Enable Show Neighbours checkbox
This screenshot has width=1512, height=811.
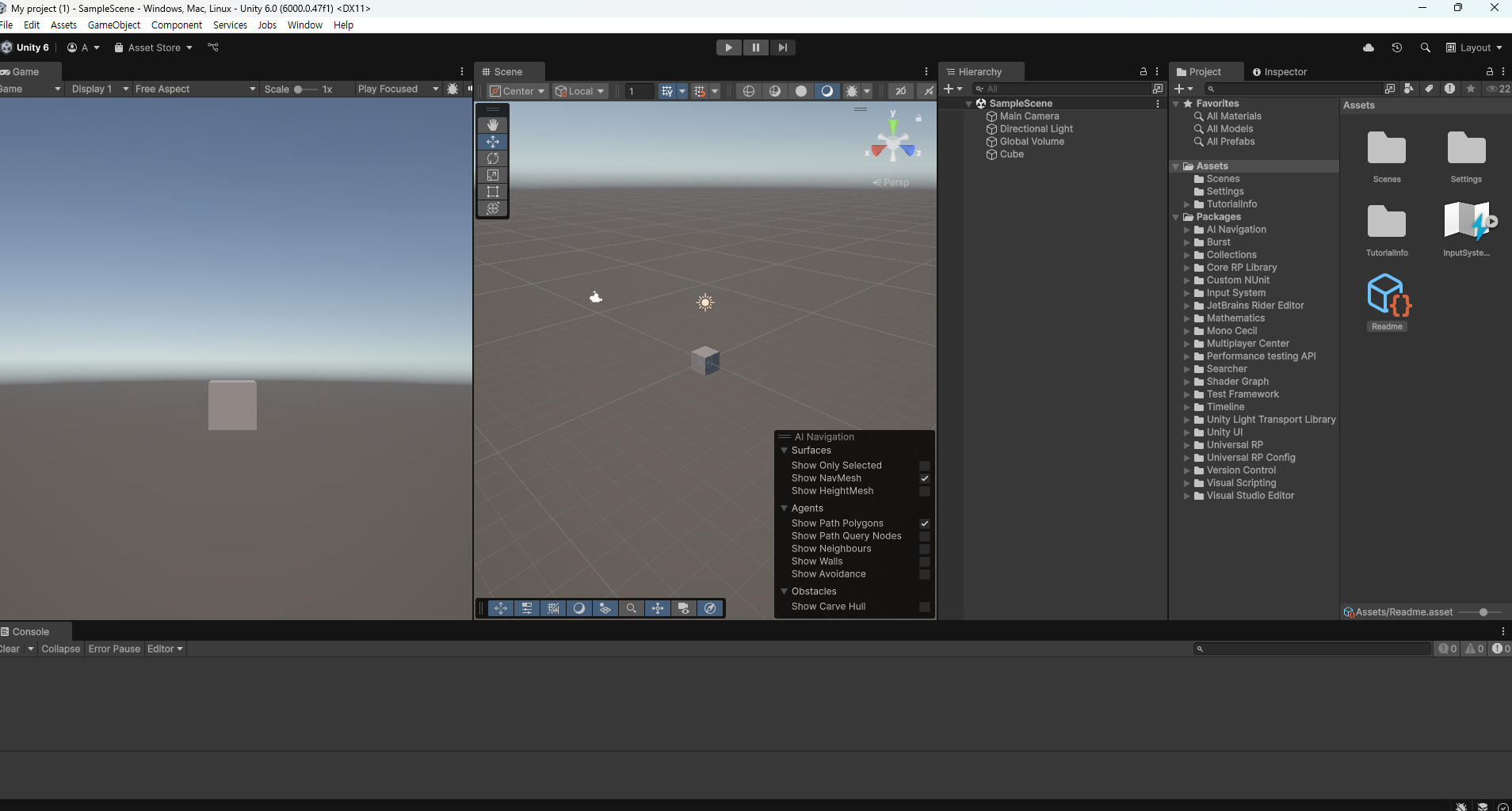[x=925, y=549]
